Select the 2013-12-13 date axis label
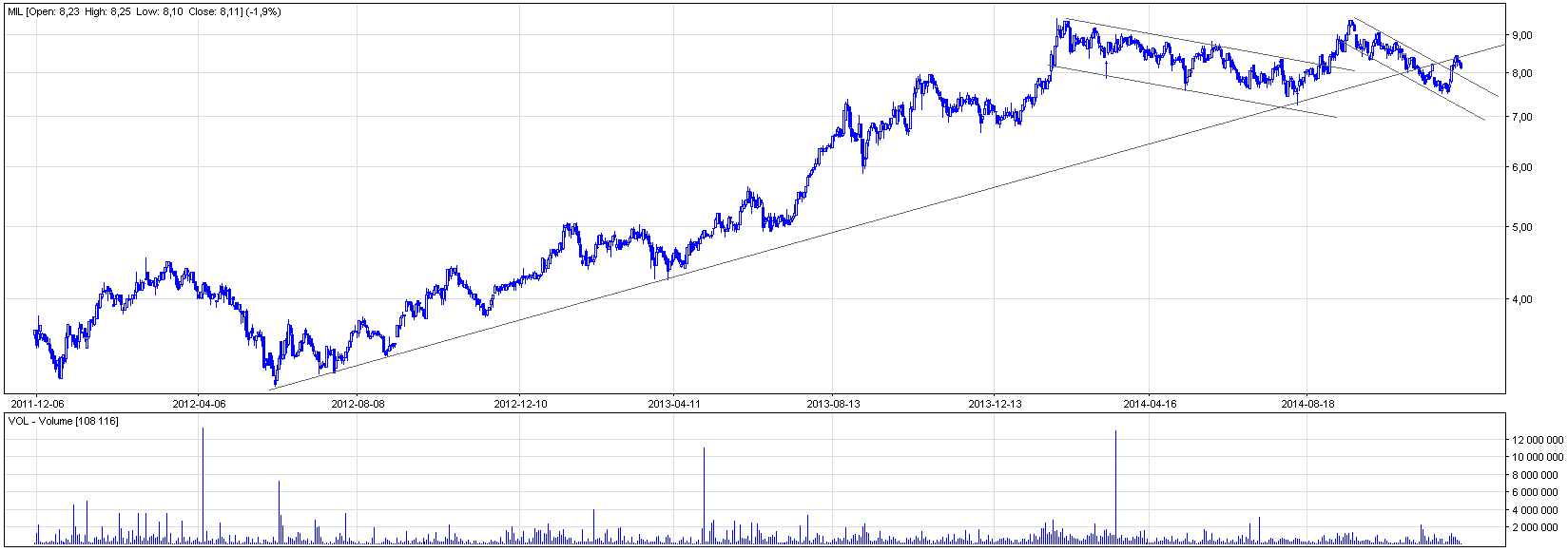This screenshot has height=552, width=1568. [995, 404]
